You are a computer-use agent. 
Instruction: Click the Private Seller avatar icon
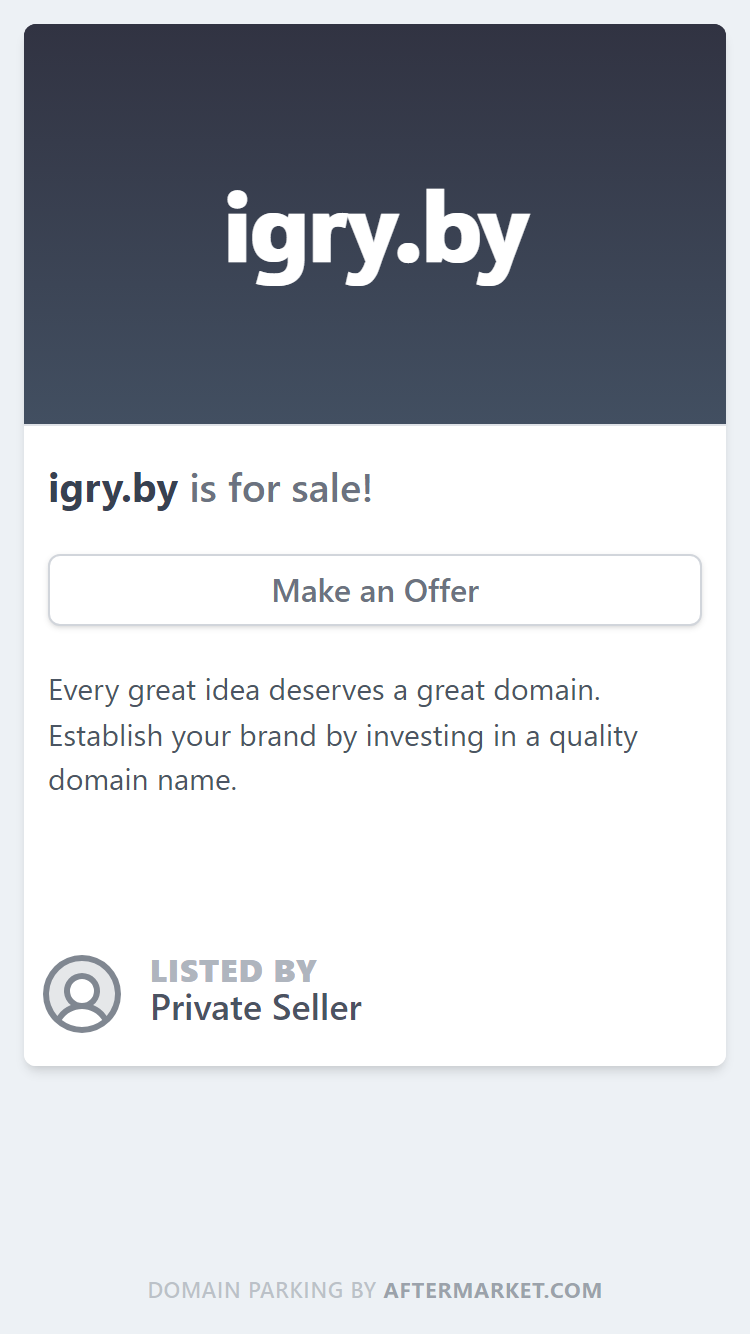click(x=82, y=994)
